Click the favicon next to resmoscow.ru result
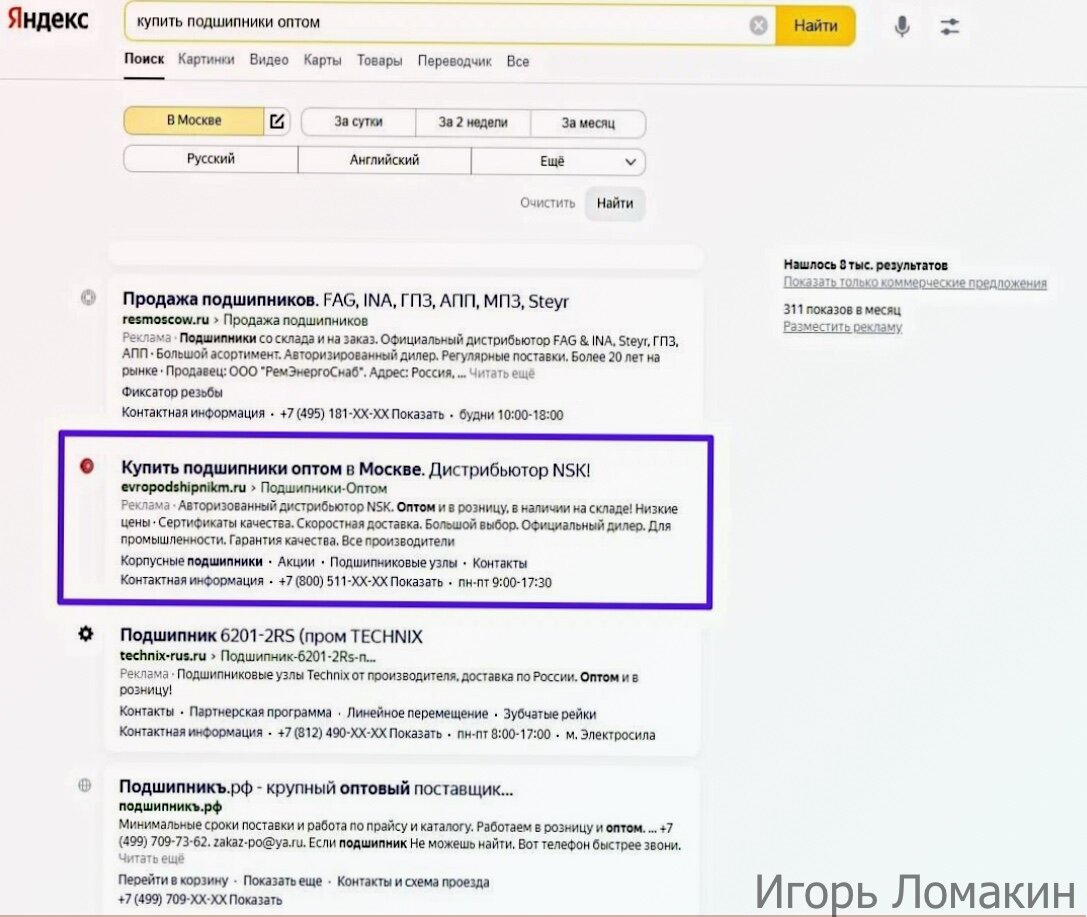The width and height of the screenshot is (1087, 917). point(88,298)
